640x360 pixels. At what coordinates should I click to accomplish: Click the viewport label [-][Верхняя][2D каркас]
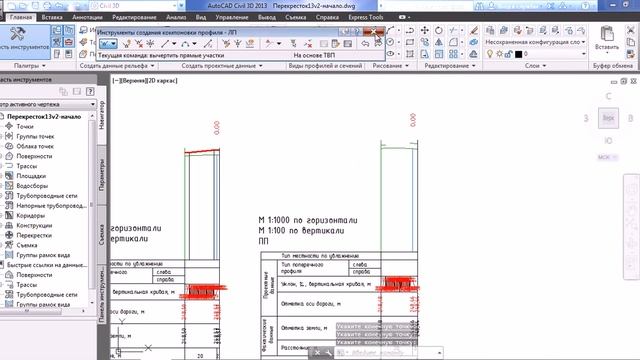coord(145,80)
